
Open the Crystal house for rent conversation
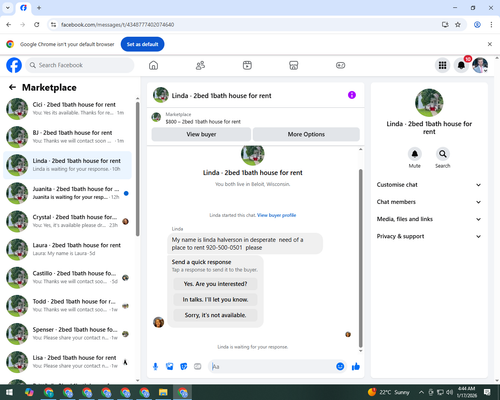click(x=67, y=221)
